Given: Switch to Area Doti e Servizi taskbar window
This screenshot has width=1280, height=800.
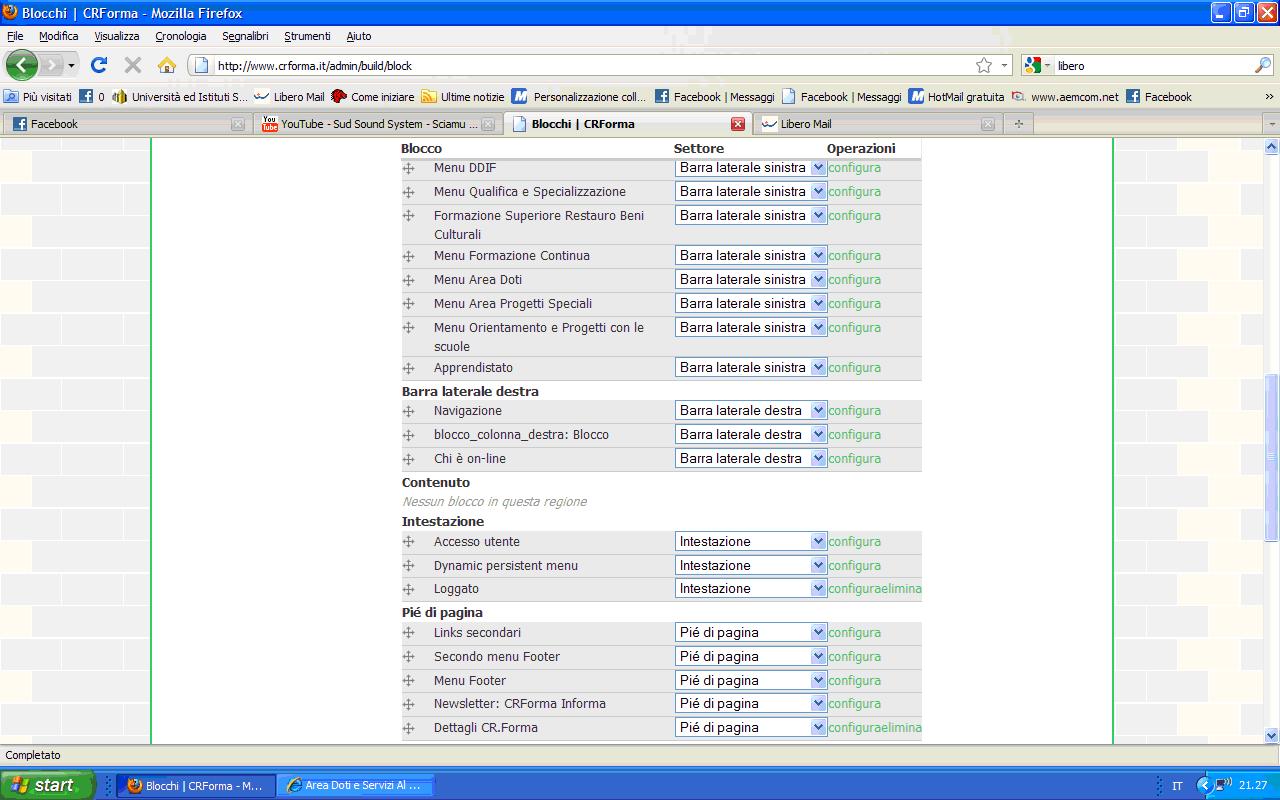Looking at the screenshot, I should tap(355, 786).
